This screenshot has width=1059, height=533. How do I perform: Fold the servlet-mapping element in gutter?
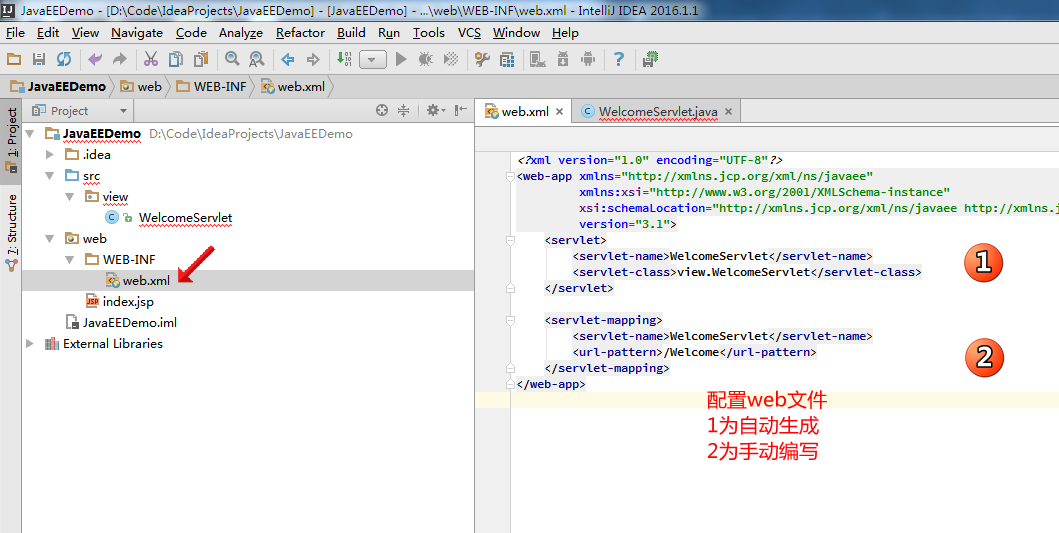click(x=511, y=320)
